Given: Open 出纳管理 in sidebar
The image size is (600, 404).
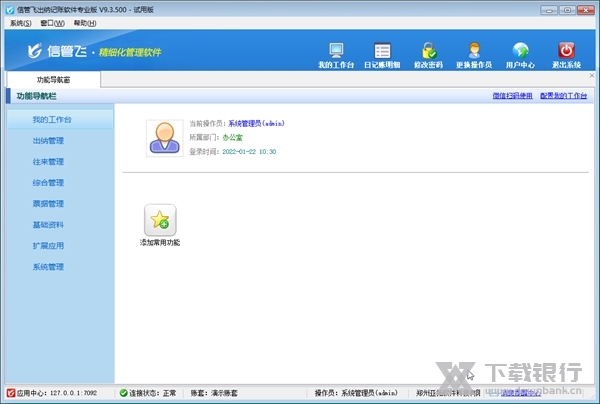Looking at the screenshot, I should coord(48,140).
